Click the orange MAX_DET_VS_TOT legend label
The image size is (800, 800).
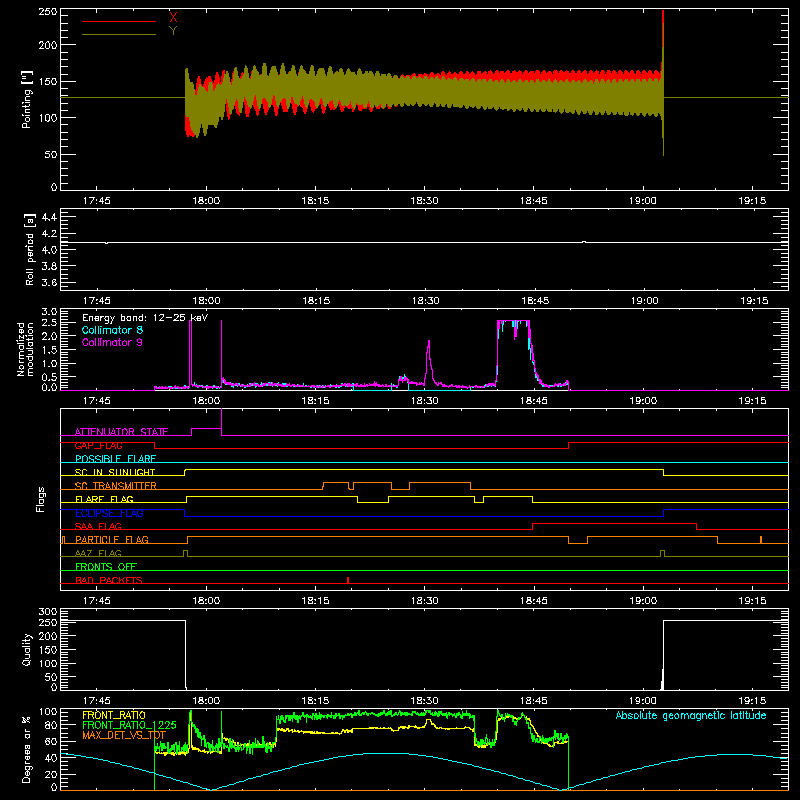pos(124,735)
